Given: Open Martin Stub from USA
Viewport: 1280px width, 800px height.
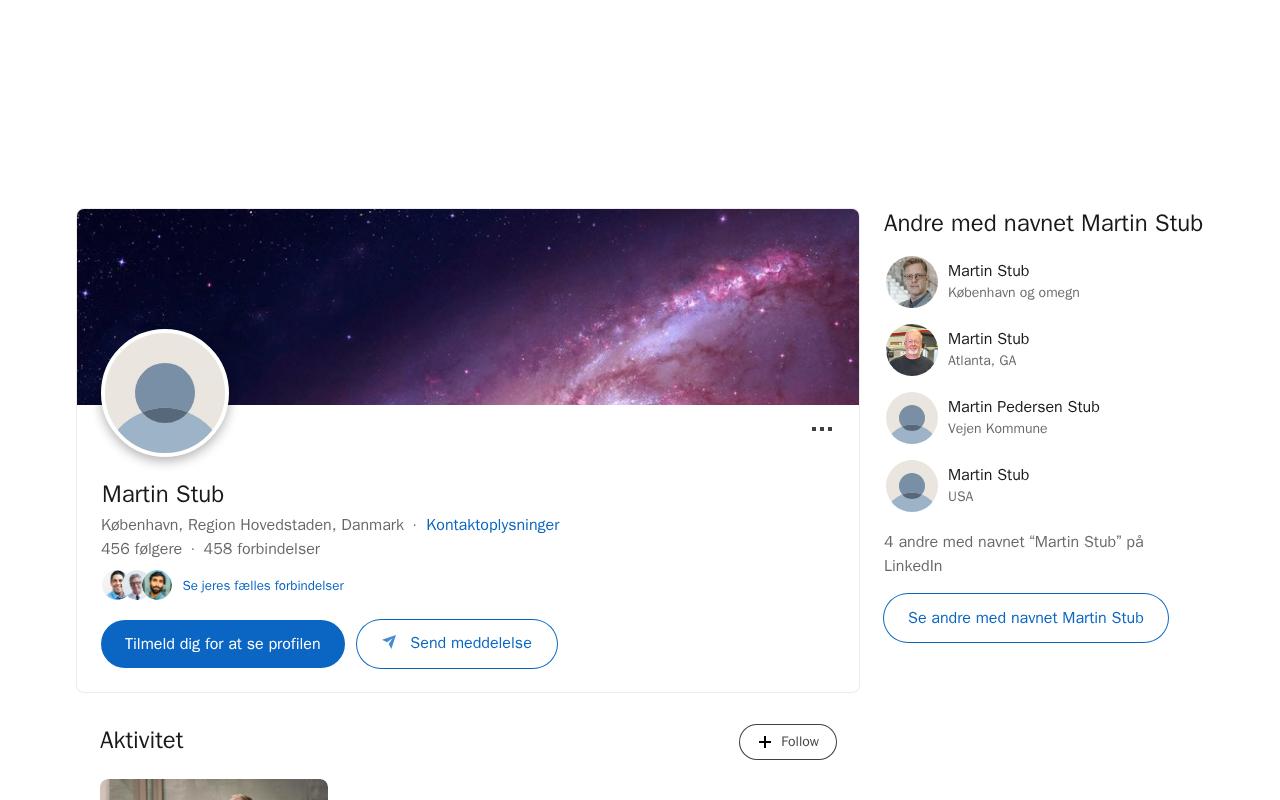Looking at the screenshot, I should tap(988, 475).
